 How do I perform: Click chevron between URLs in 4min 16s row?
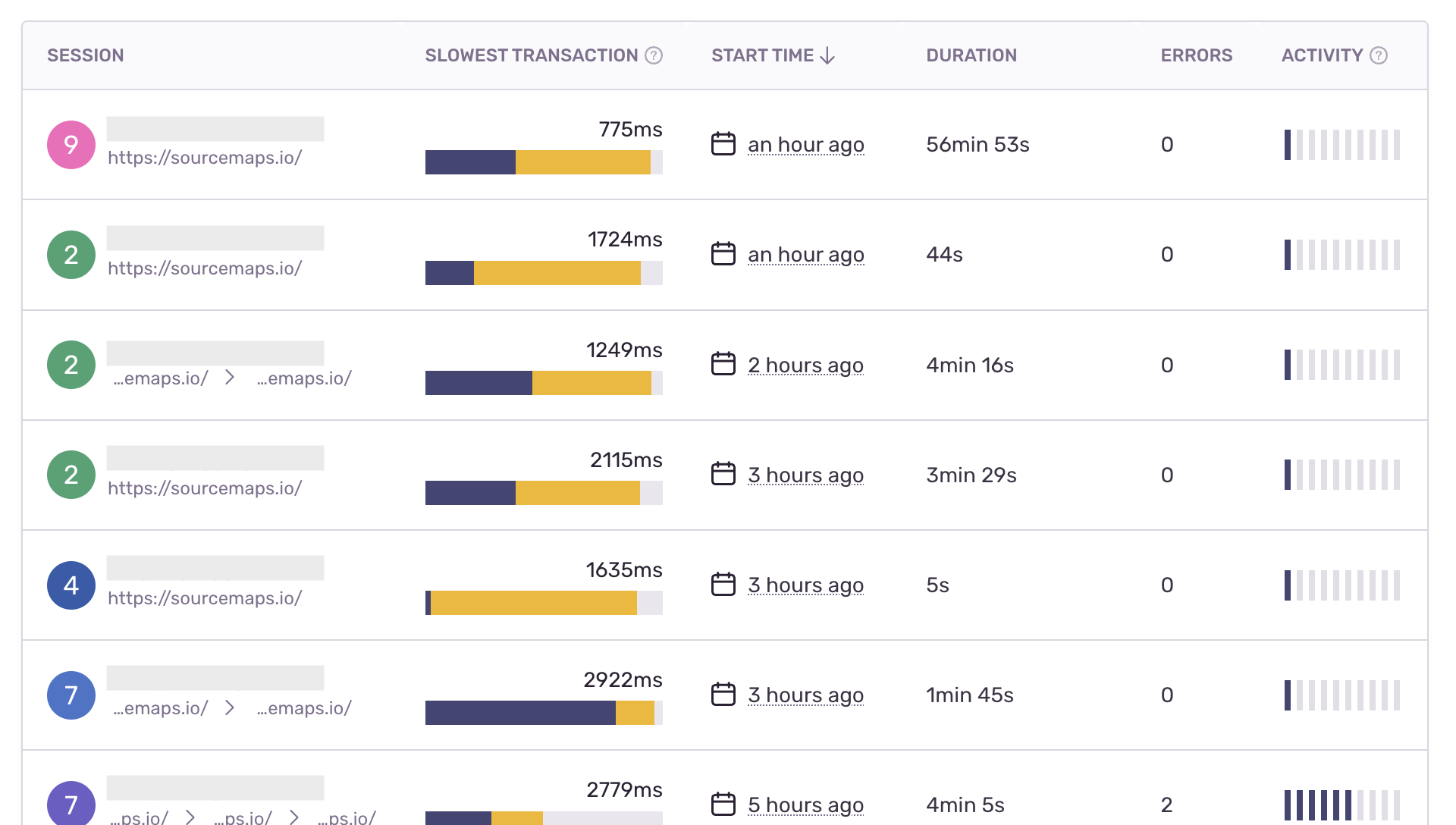[230, 378]
